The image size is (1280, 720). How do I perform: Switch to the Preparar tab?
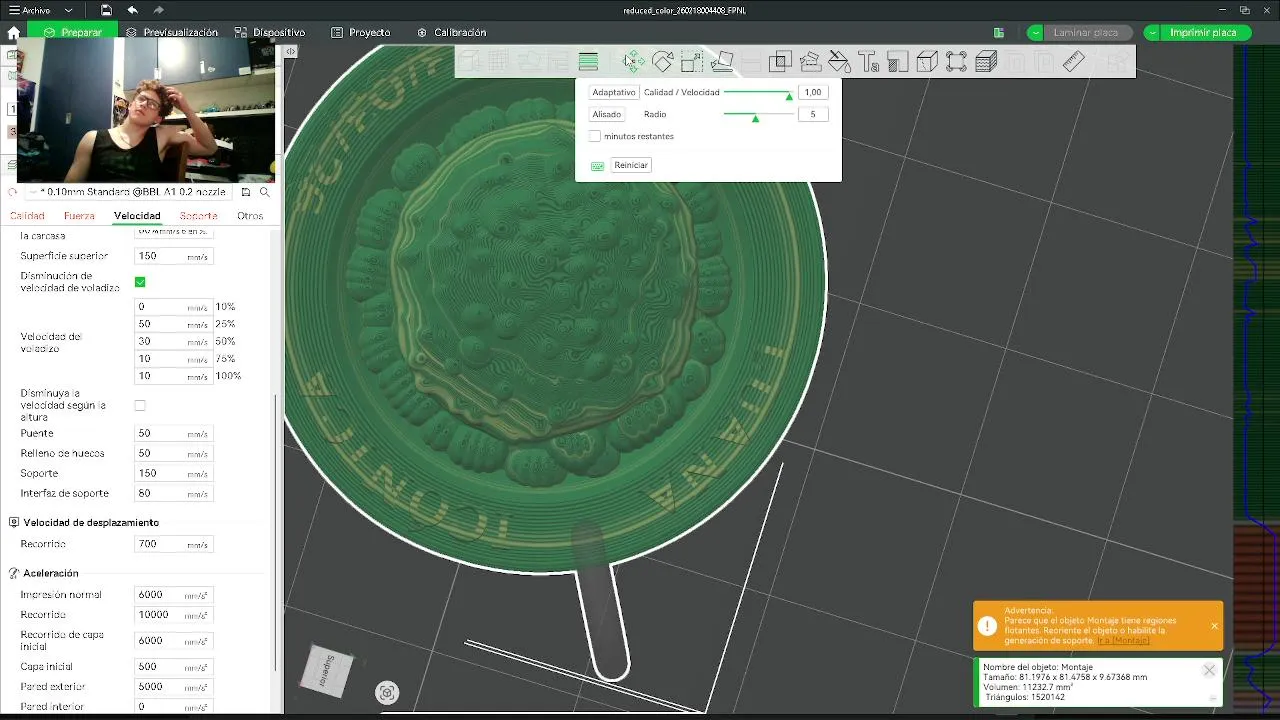72,33
